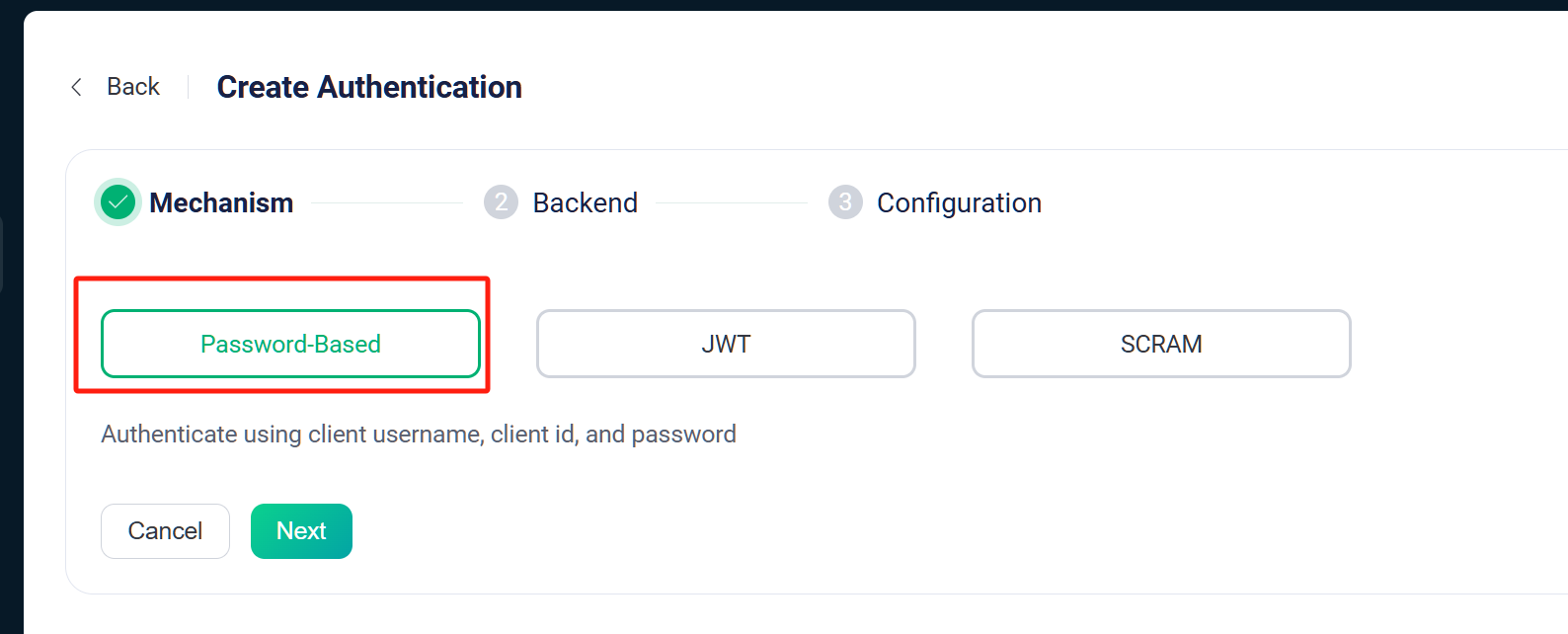Click the connector line between Backend and Configuration
The image size is (1568, 634).
pos(732,202)
